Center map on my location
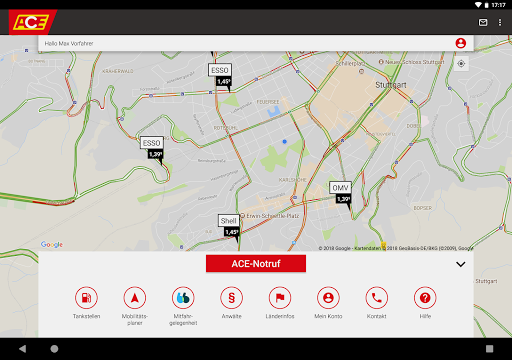Image resolution: width=512 pixels, height=360 pixels. point(461,64)
